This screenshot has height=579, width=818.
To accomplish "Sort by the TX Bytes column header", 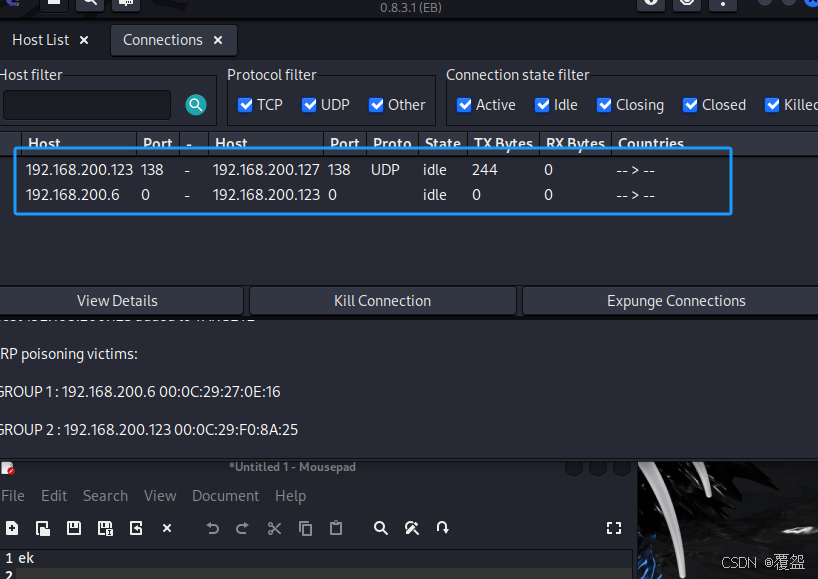I will tap(503, 143).
